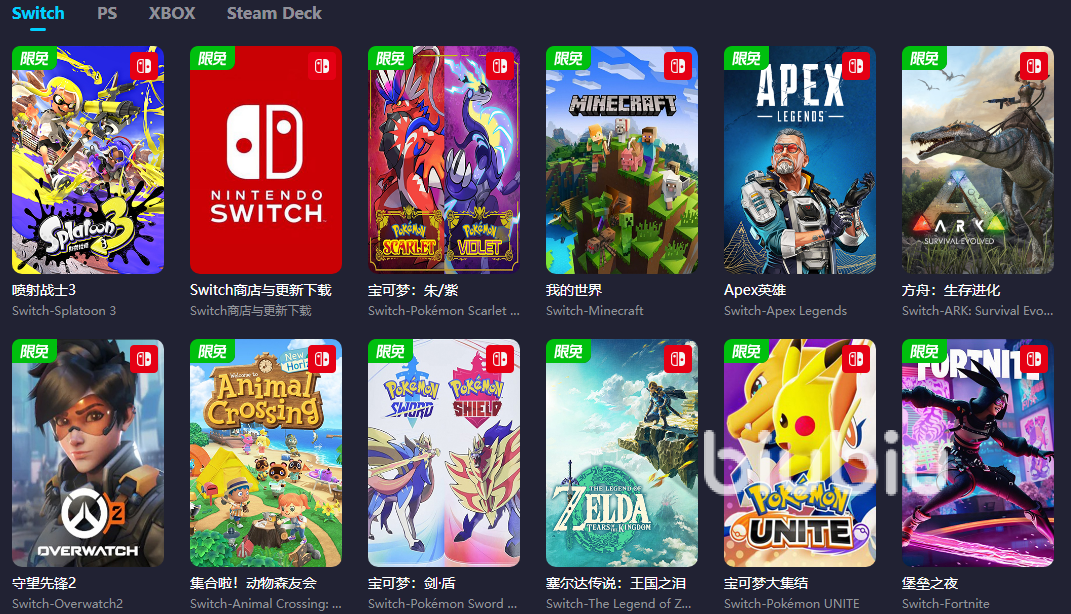Click the 限免 badge on Fortnite cover
1071x614 pixels.
click(924, 351)
